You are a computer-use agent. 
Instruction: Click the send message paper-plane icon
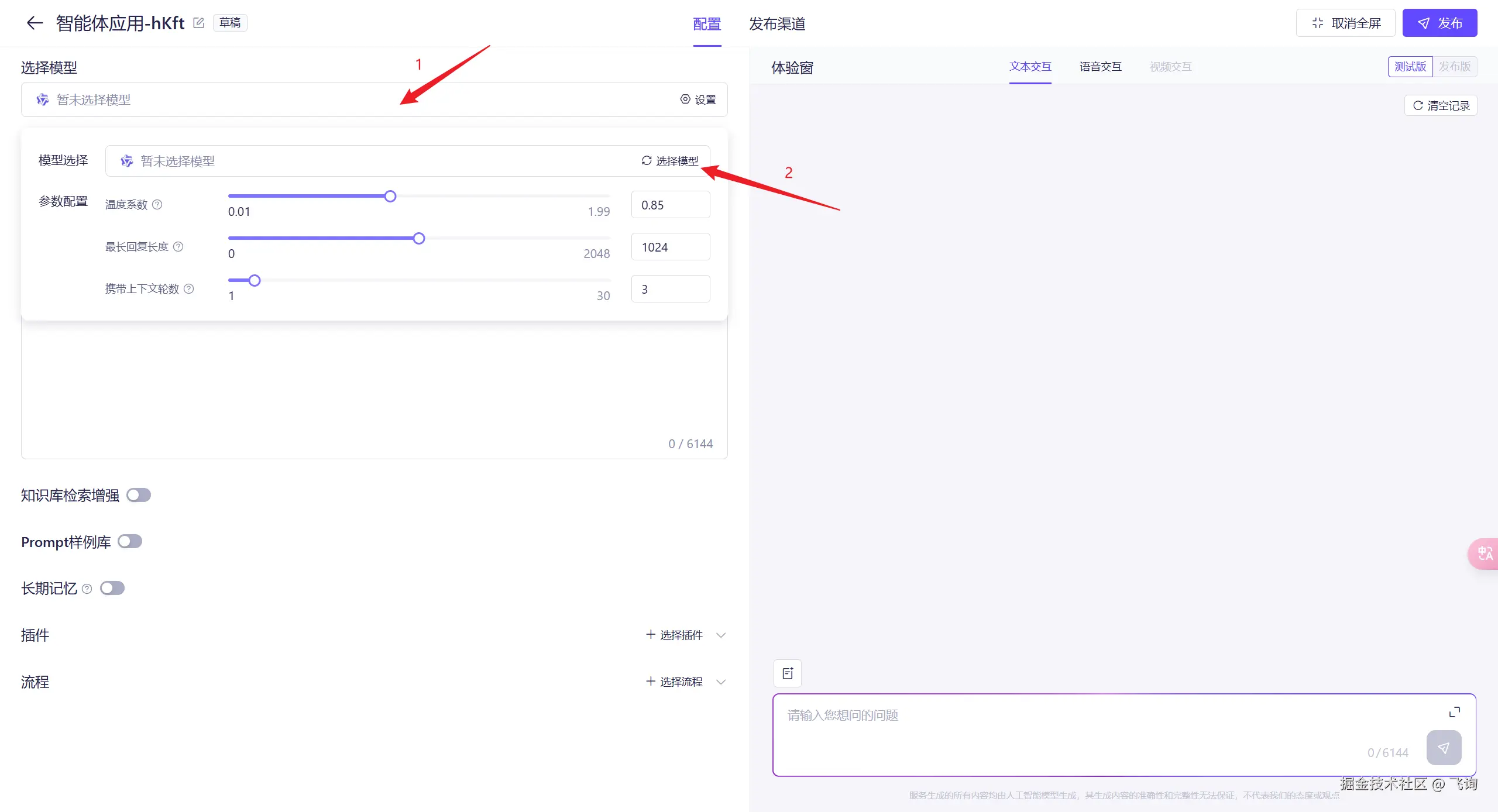point(1444,748)
